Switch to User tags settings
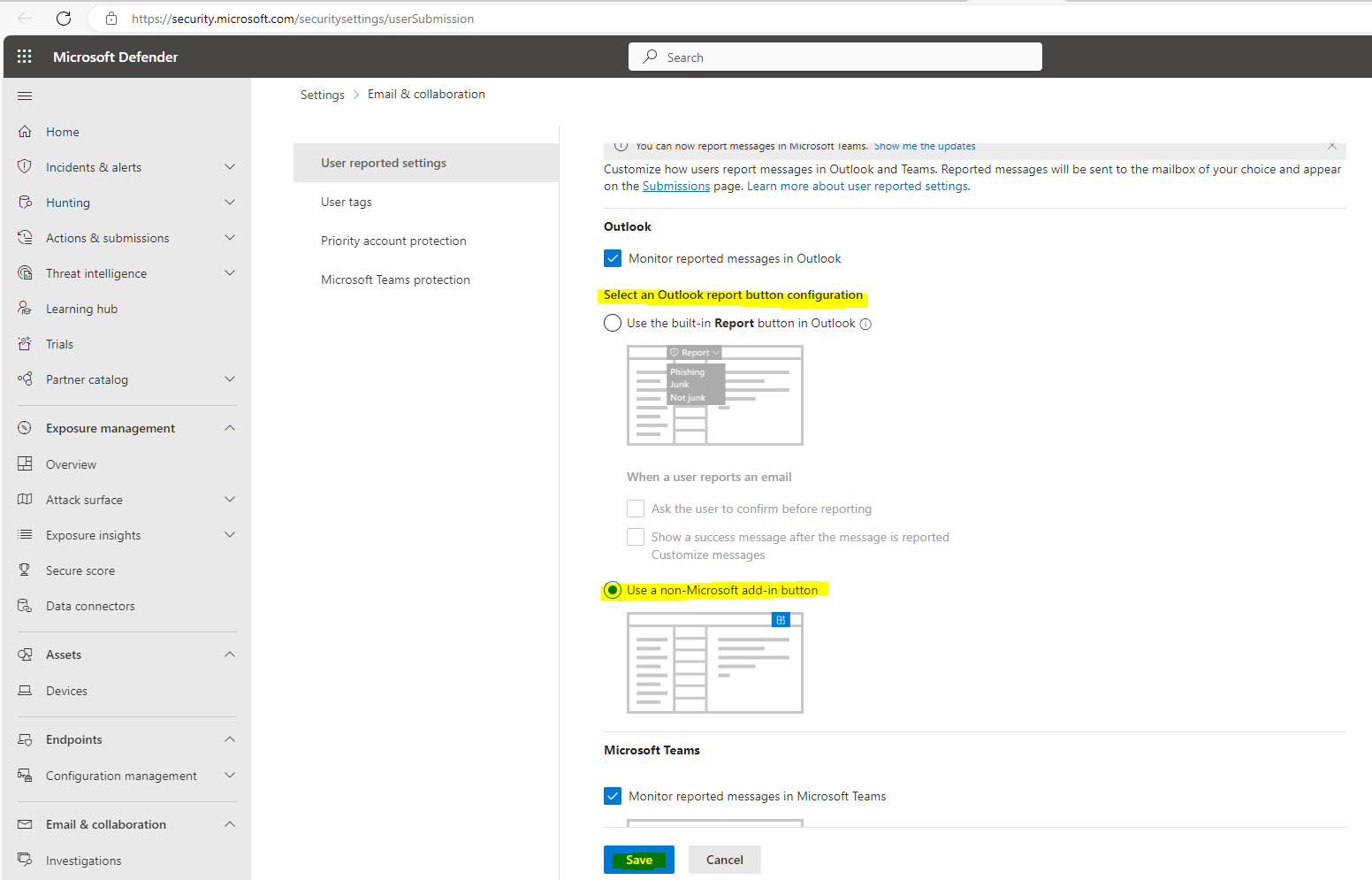1372x880 pixels. (346, 202)
